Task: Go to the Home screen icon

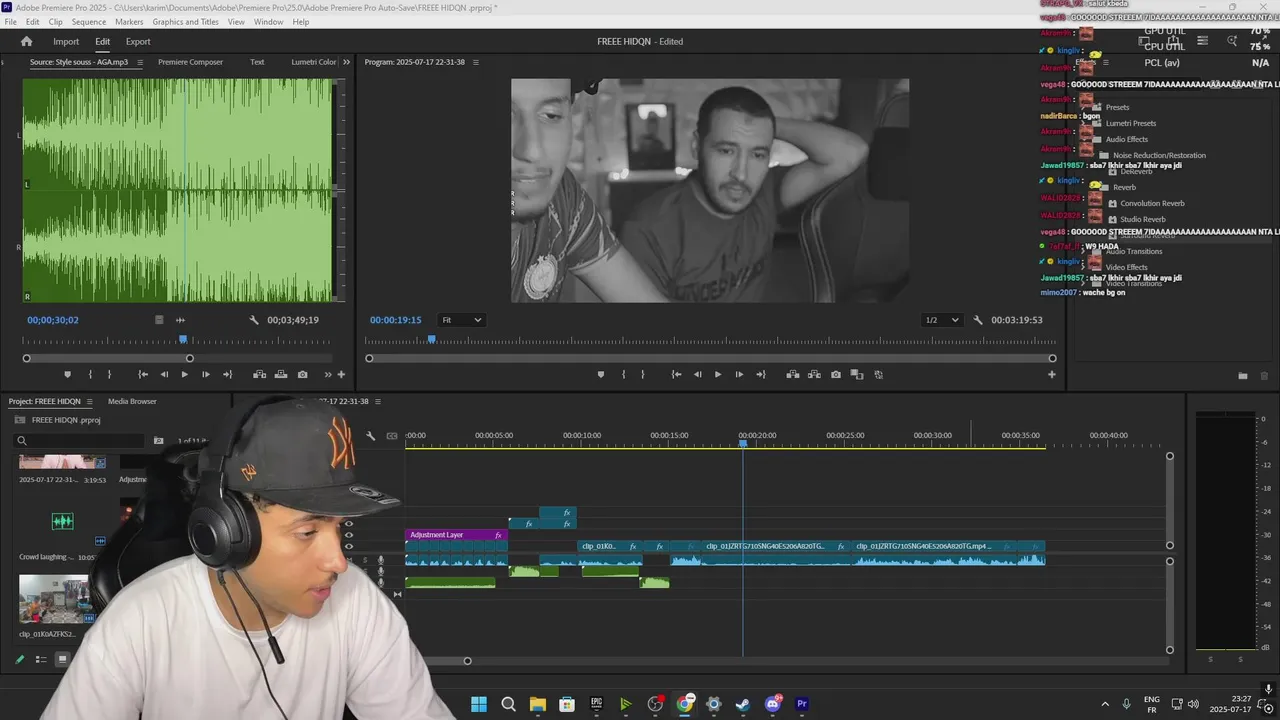Action: pos(26,41)
